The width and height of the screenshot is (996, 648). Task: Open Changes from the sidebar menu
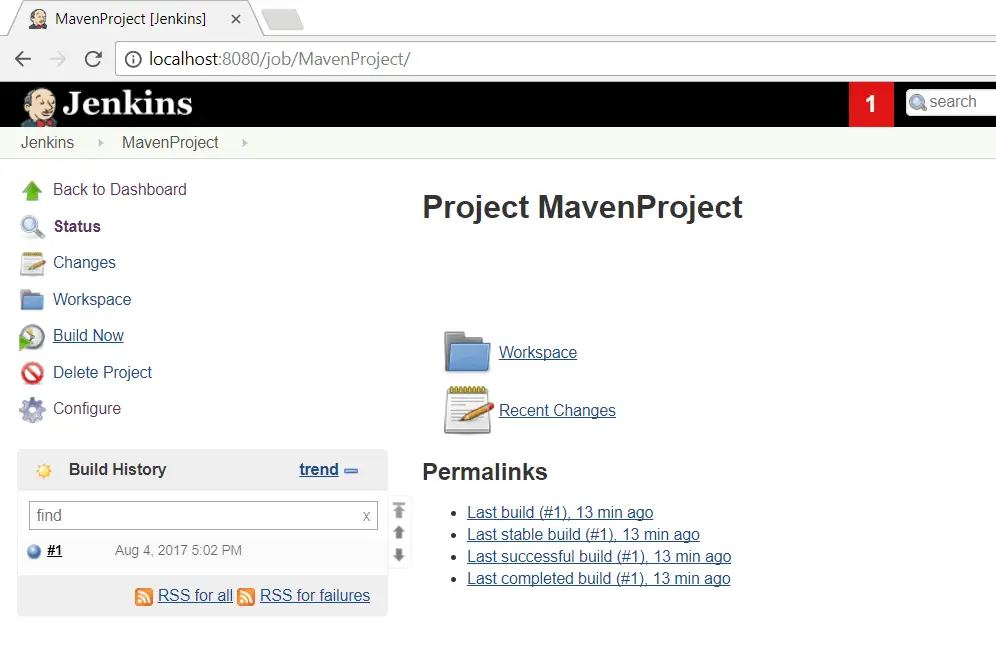pyautogui.click(x=84, y=263)
